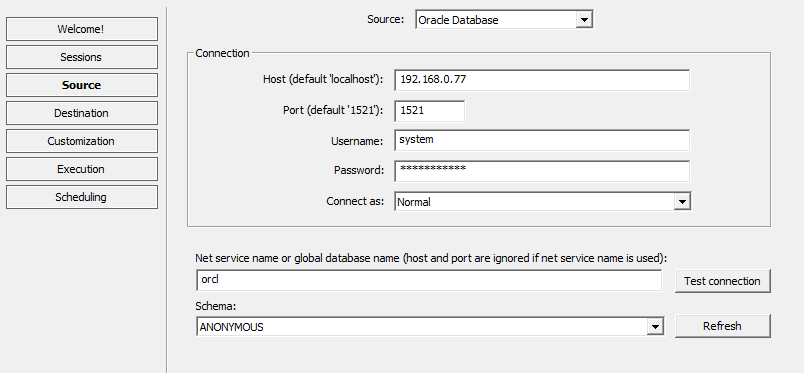Open the Customization section

click(x=82, y=141)
